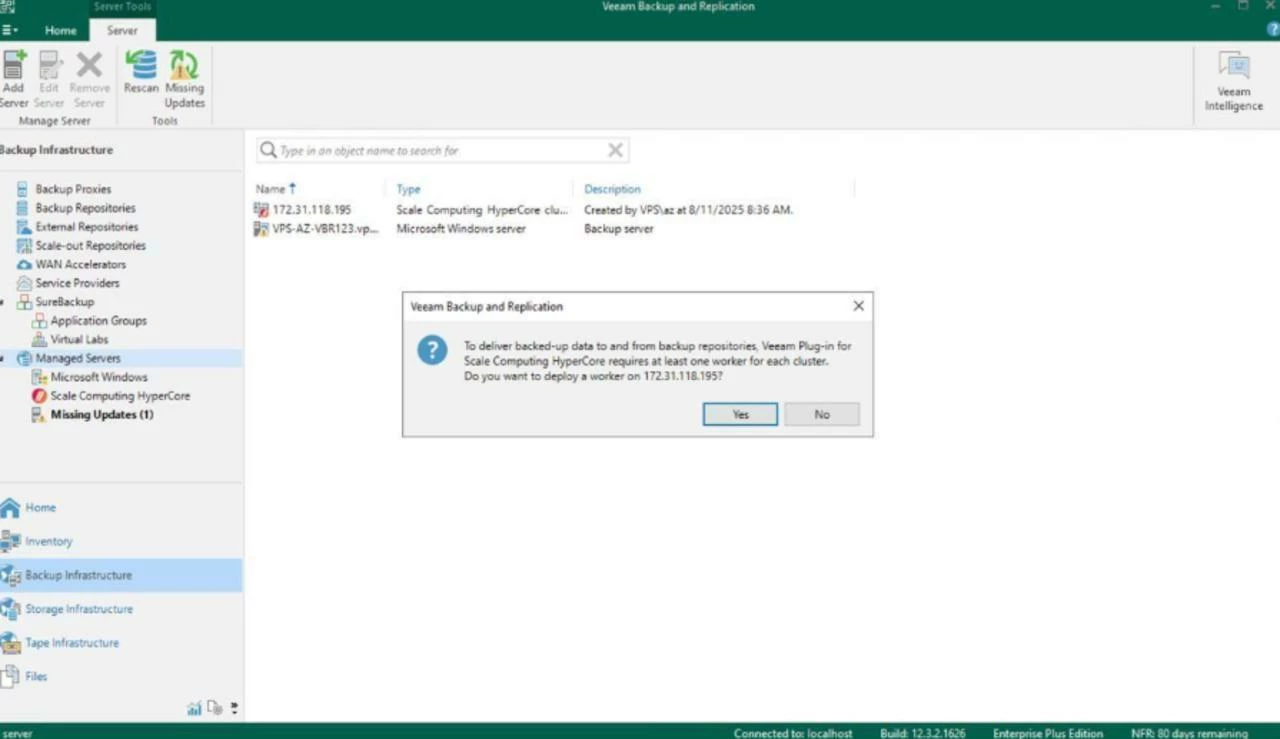Click Enterprise Plus Edition status text
The image size is (1280, 739).
(x=1048, y=733)
